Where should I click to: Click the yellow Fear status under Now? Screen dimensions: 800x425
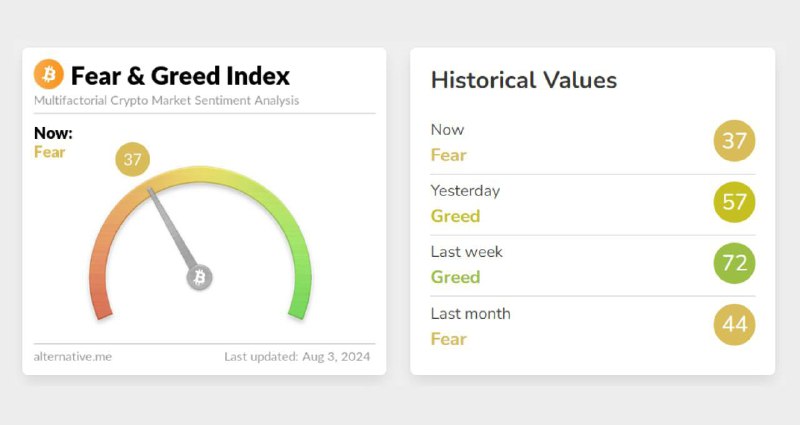(x=49, y=152)
